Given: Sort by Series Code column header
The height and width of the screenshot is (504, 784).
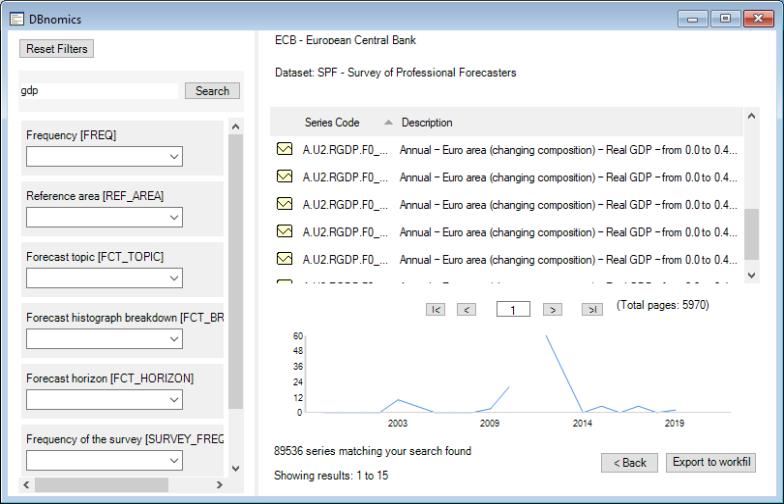Looking at the screenshot, I should (332, 123).
